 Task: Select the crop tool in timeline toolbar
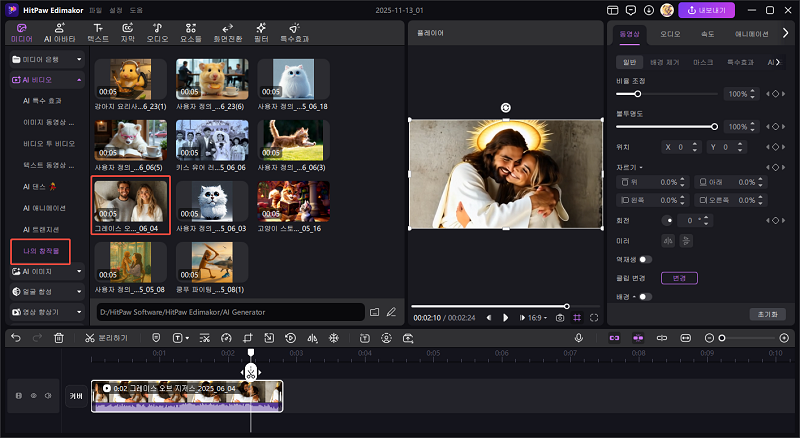click(x=248, y=338)
